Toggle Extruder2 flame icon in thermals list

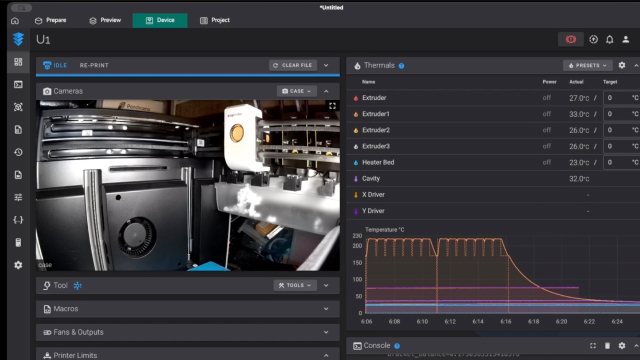pyautogui.click(x=356, y=130)
